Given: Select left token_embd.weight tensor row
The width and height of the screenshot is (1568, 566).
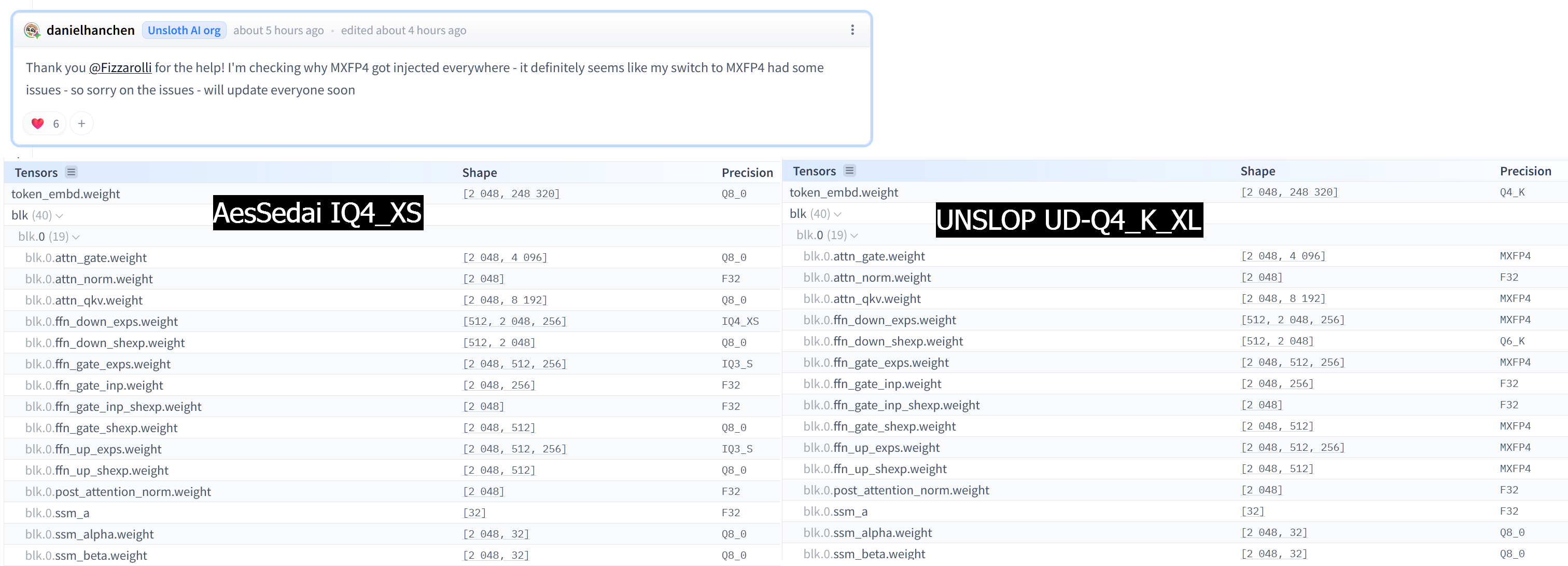Looking at the screenshot, I should [x=66, y=194].
